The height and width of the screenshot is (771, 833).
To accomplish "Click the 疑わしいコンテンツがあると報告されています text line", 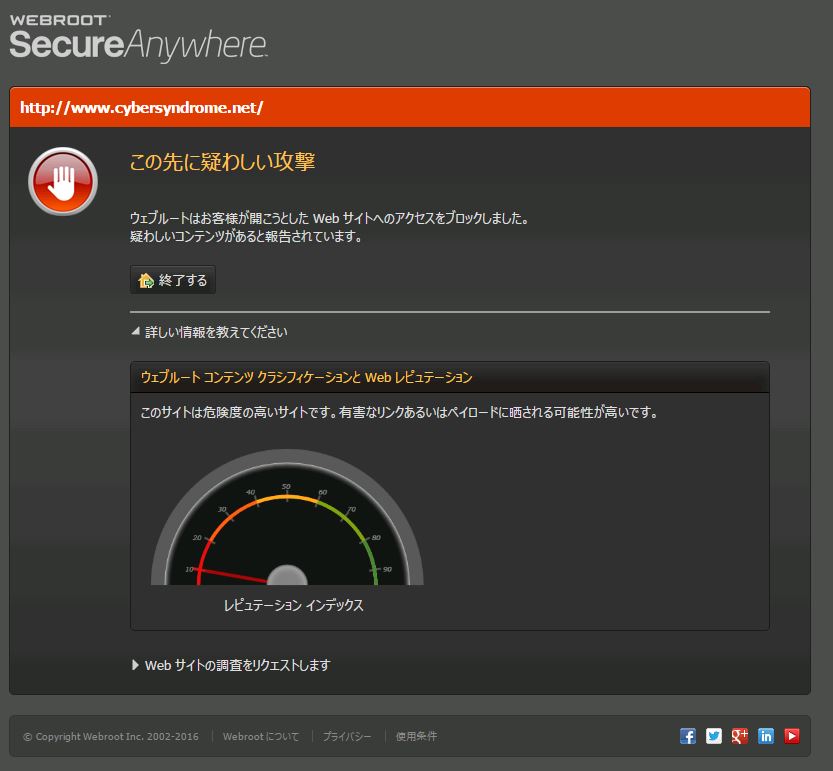I will pos(246,236).
